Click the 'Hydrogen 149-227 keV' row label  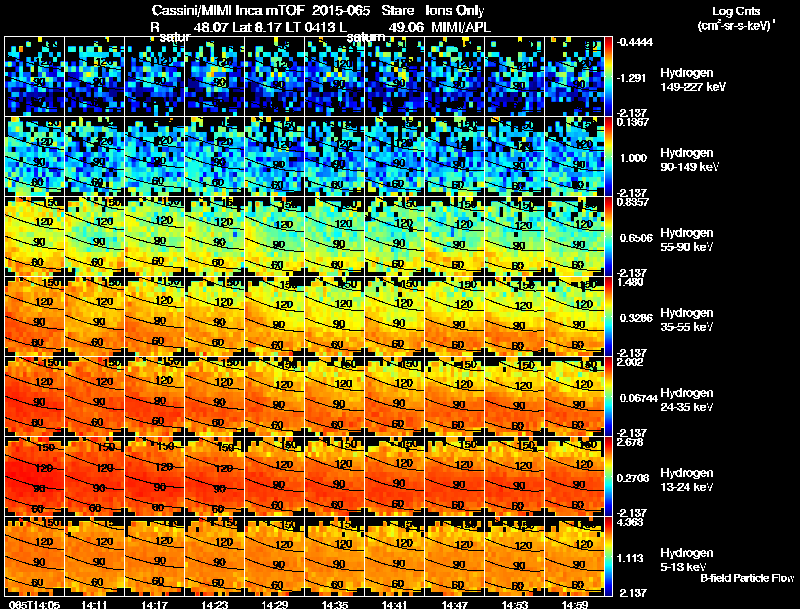(x=692, y=80)
